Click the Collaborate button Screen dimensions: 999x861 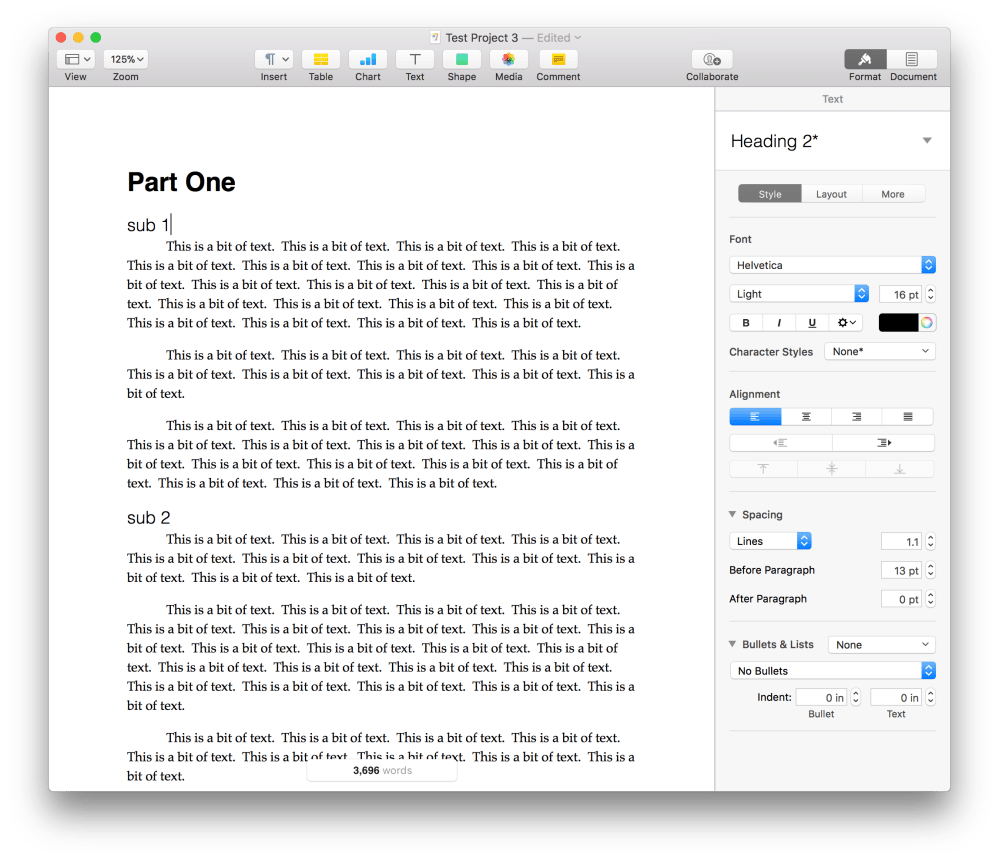tap(711, 62)
